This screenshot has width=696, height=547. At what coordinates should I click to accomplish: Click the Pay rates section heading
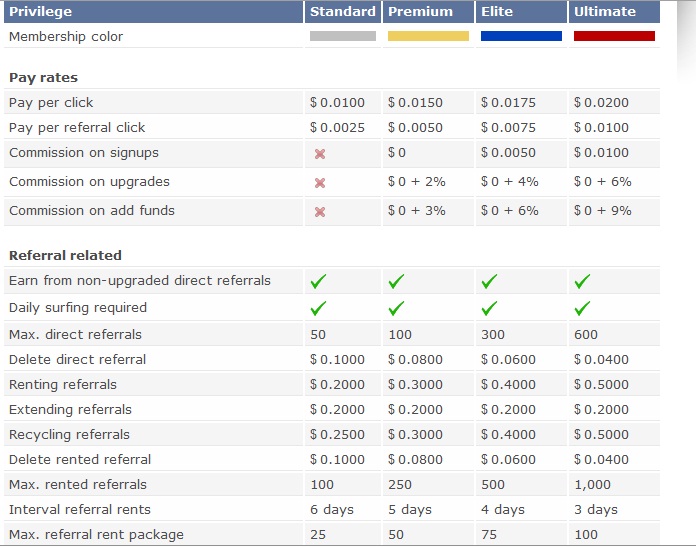pos(44,78)
